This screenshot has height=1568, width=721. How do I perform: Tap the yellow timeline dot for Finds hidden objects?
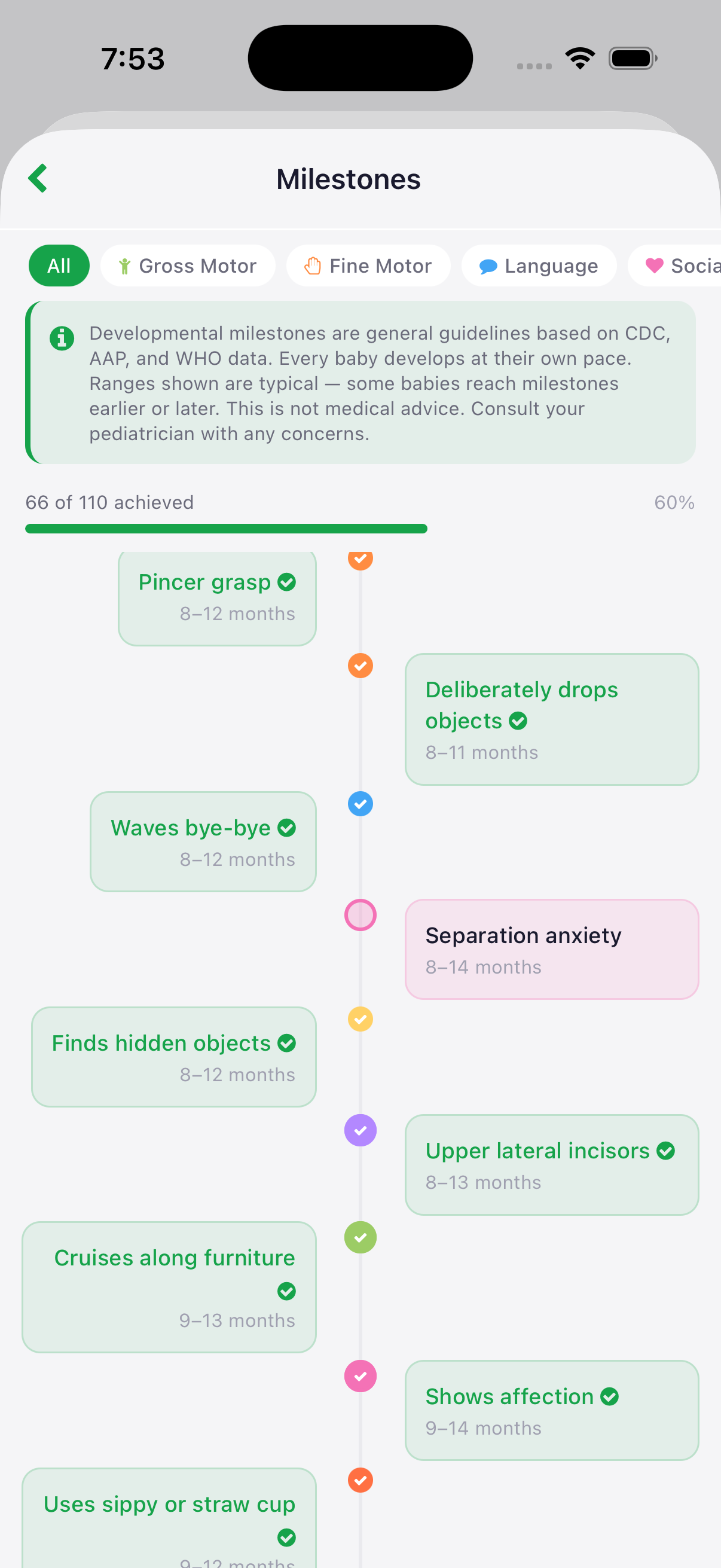tap(360, 1018)
